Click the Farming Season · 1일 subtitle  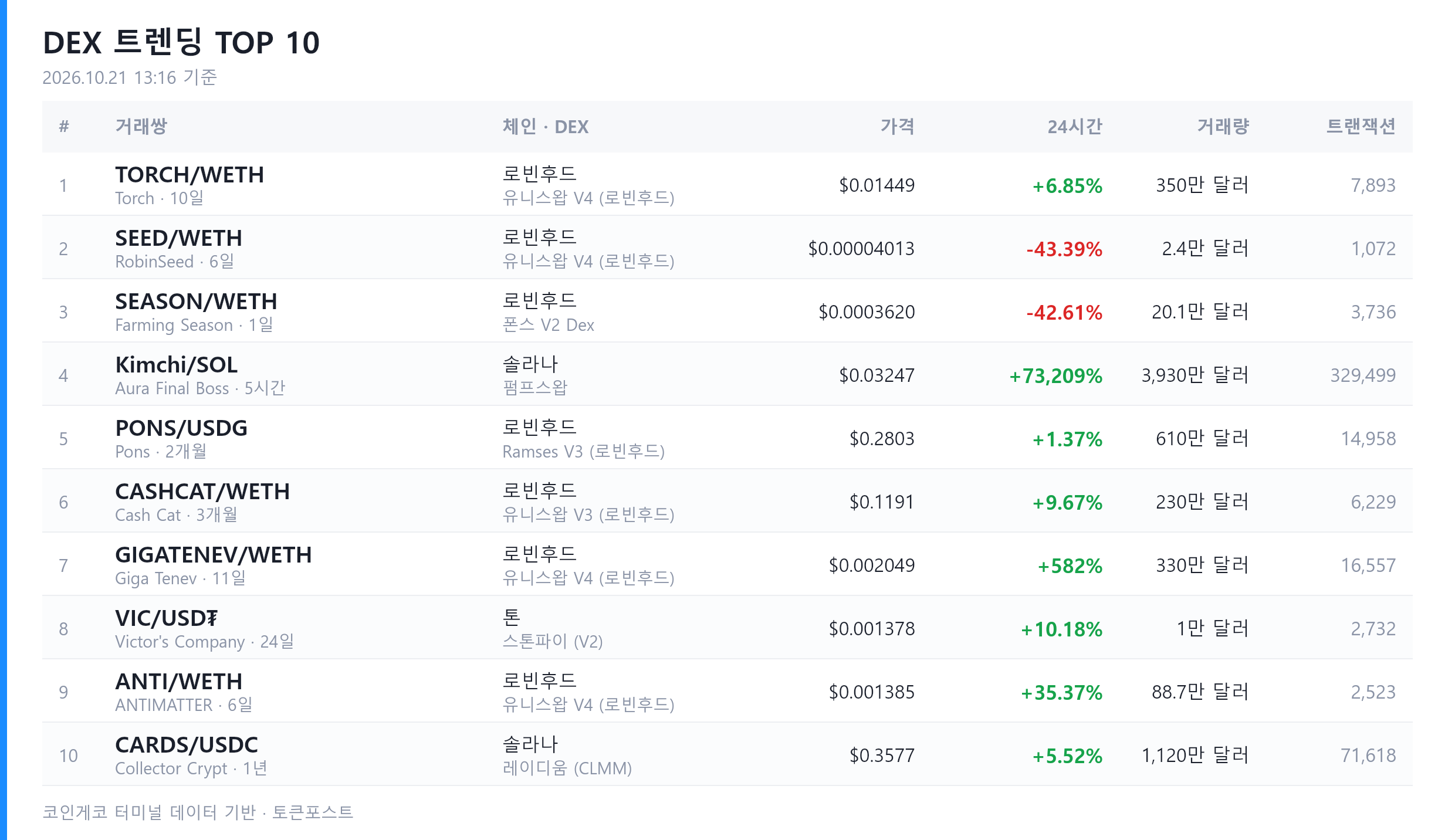(194, 325)
